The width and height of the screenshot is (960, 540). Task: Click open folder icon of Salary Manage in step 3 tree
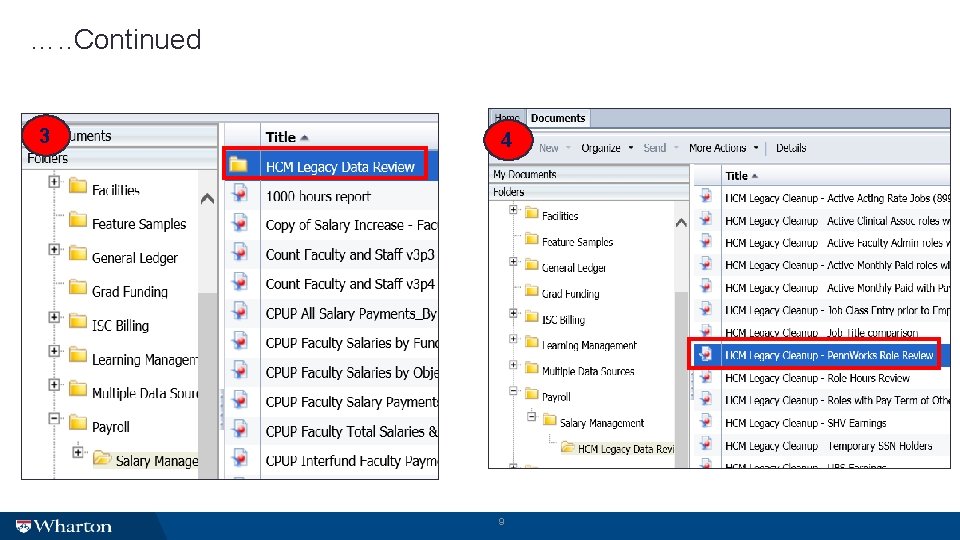102,458
